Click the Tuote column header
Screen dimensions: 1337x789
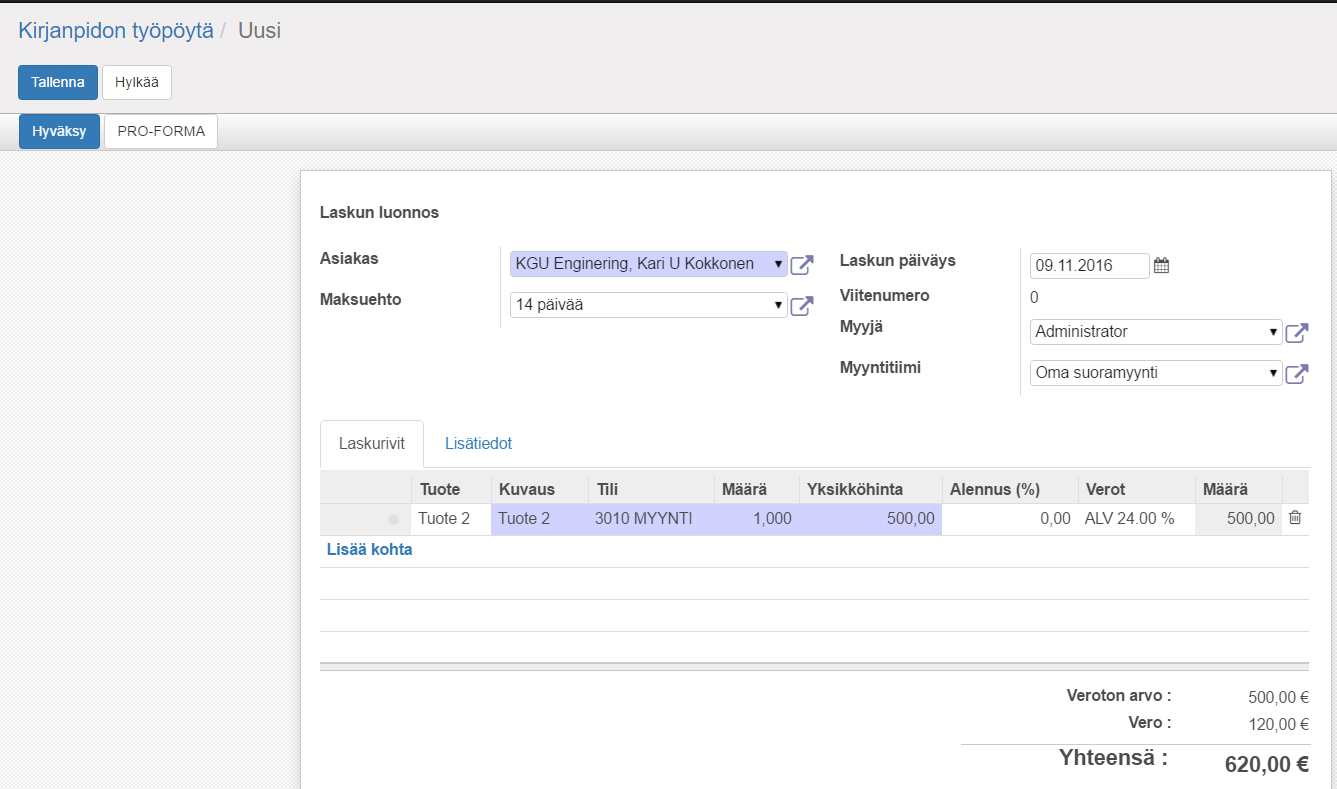coord(451,489)
